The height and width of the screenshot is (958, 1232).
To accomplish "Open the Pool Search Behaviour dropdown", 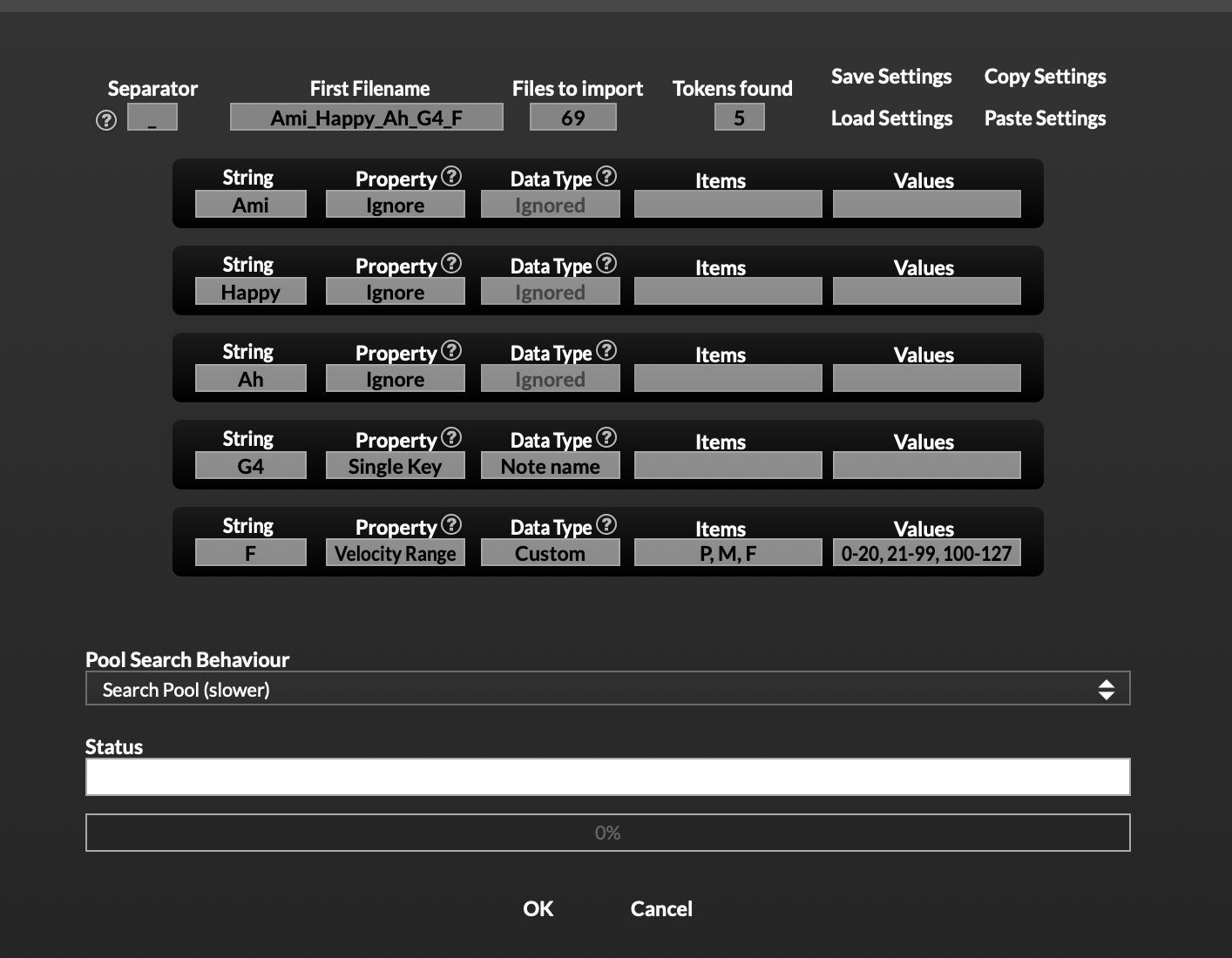I will pos(607,688).
